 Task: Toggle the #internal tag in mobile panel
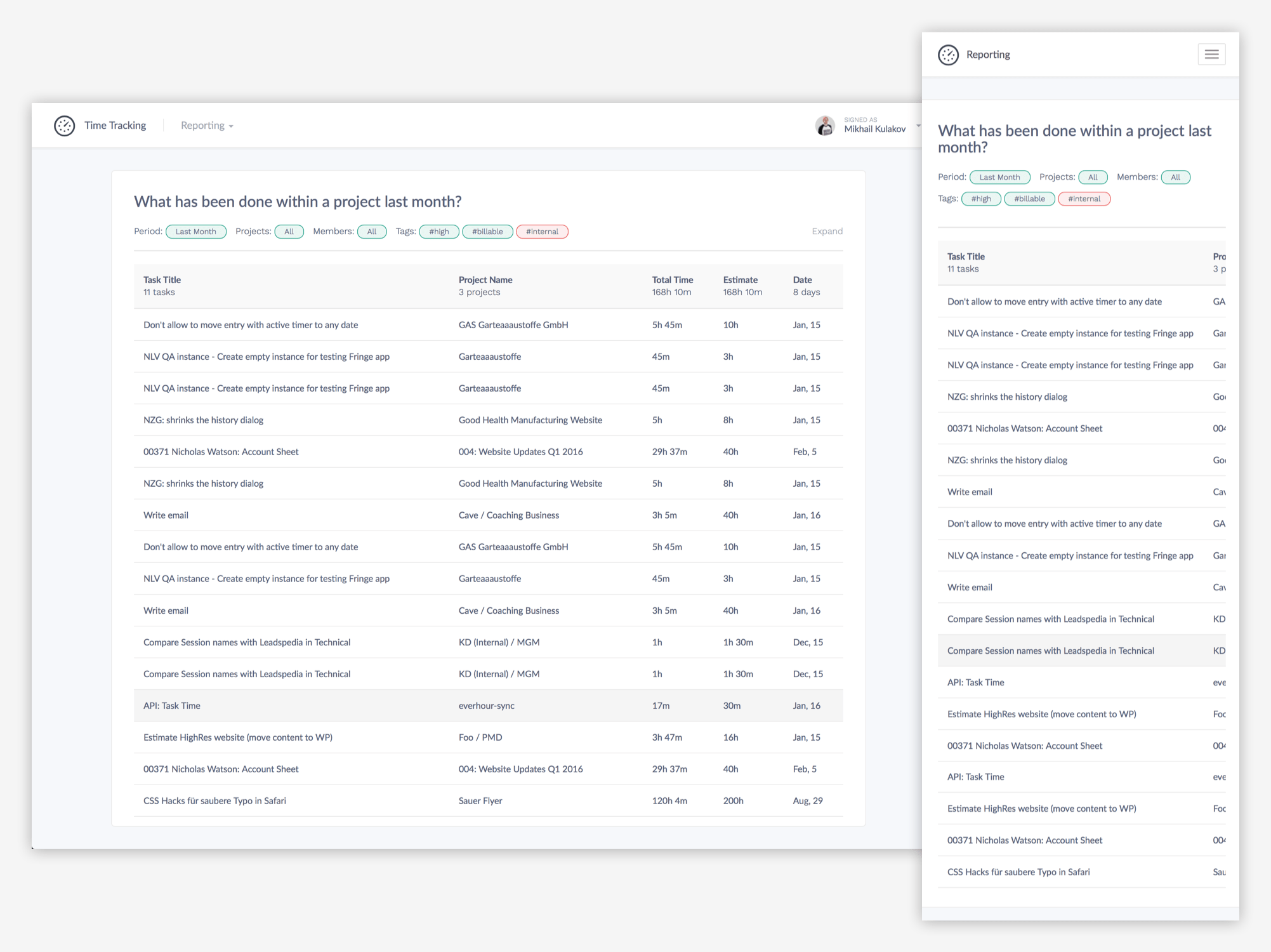pyautogui.click(x=1084, y=199)
